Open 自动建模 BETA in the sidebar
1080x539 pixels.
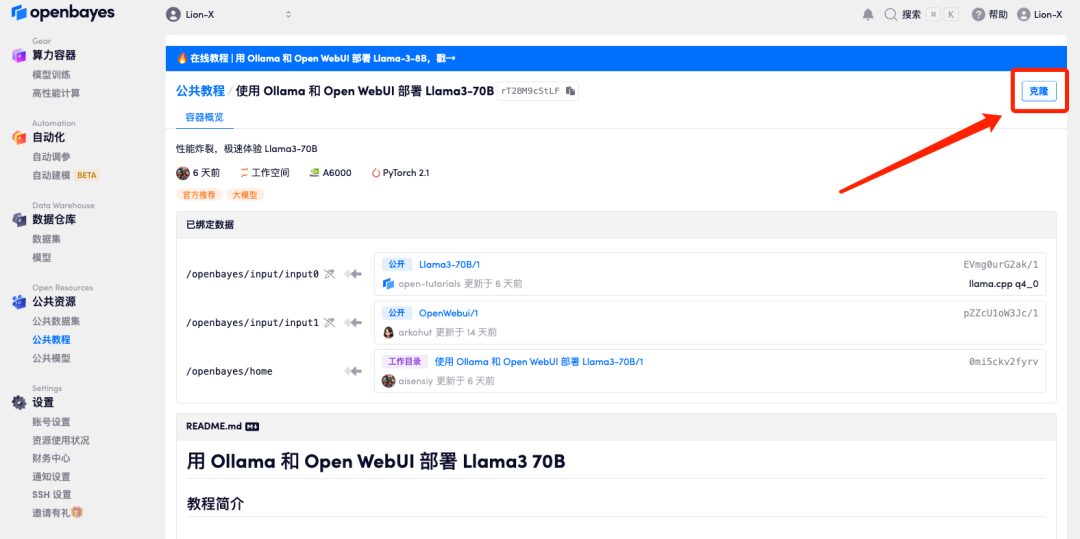(x=65, y=175)
